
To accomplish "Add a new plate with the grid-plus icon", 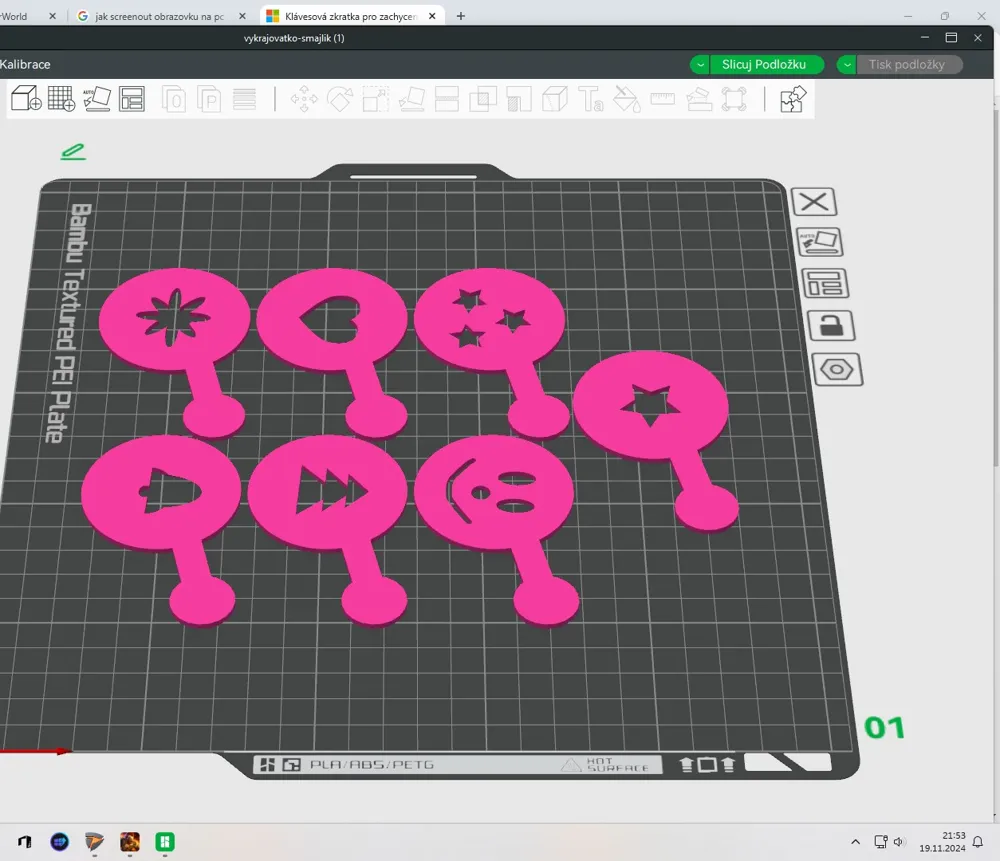I will click(x=62, y=99).
